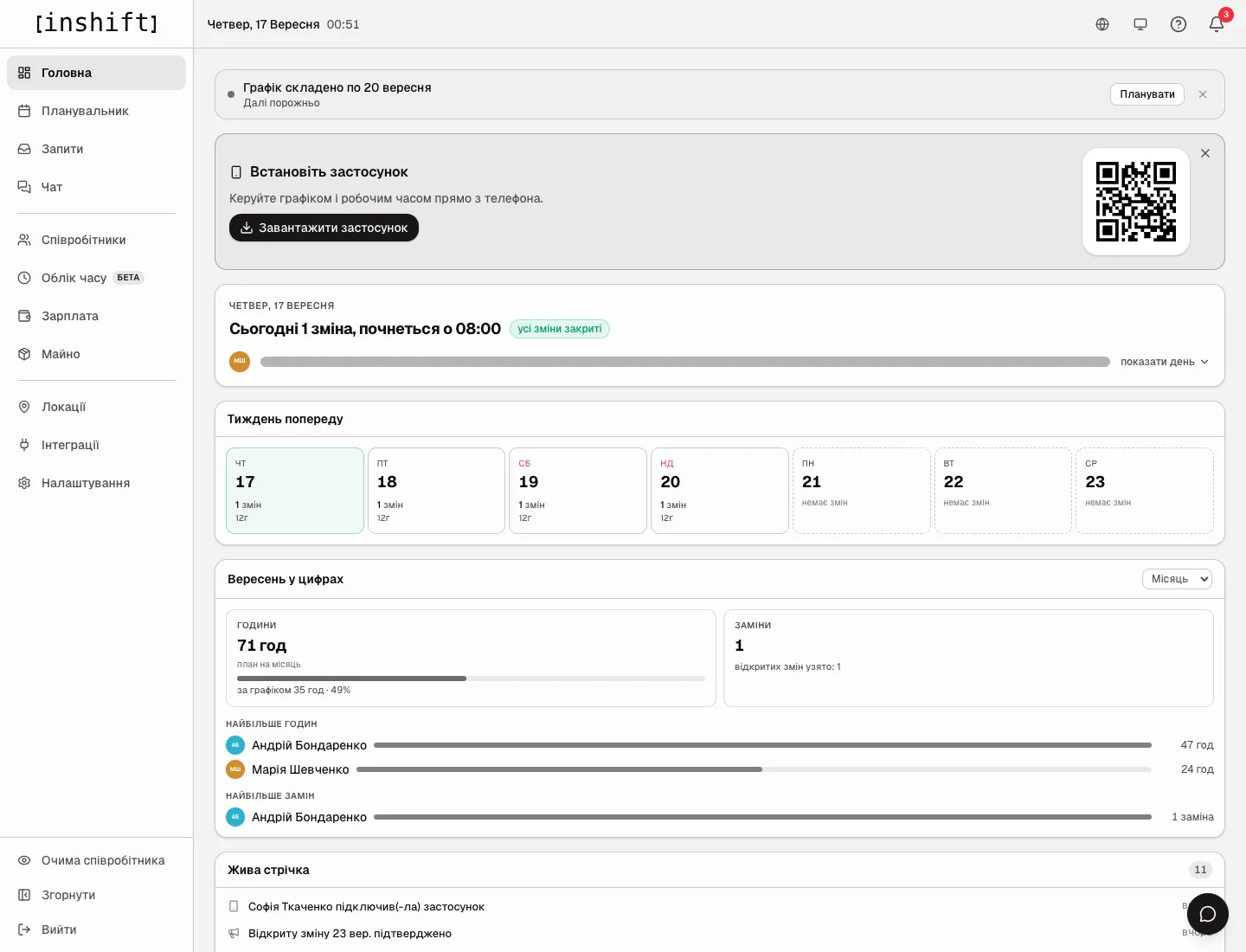Open the chat bubble floating button
The width and height of the screenshot is (1246, 952).
pyautogui.click(x=1208, y=914)
